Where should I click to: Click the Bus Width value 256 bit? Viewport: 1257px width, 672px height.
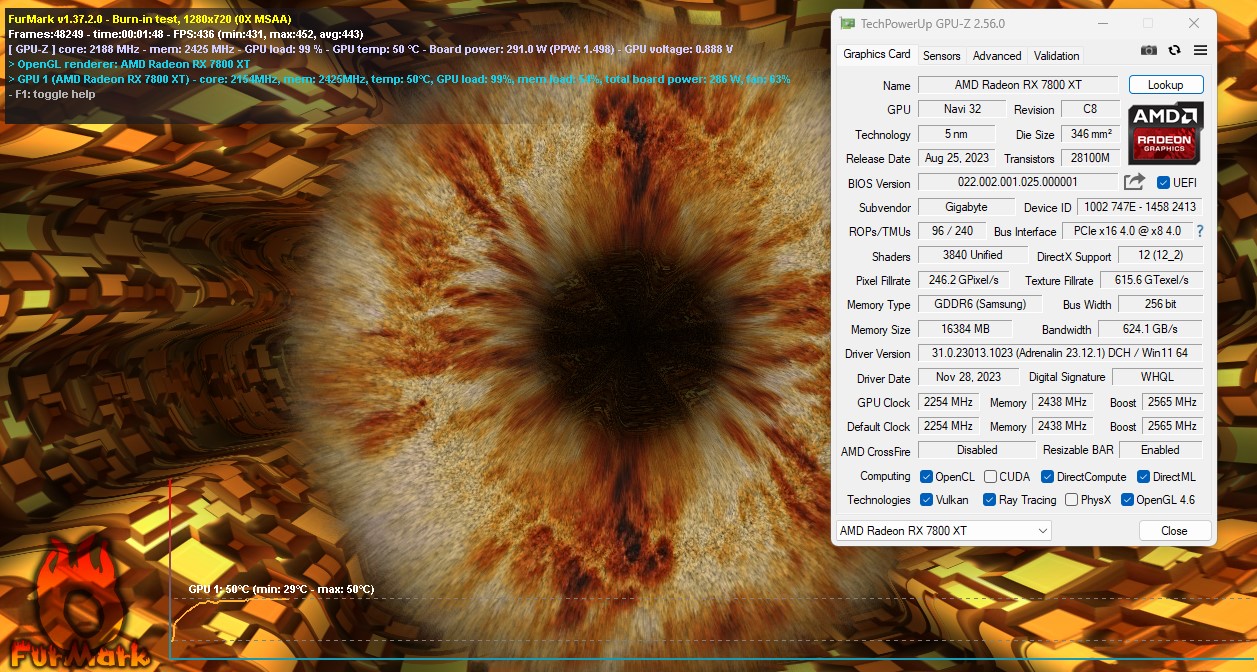pos(1160,304)
